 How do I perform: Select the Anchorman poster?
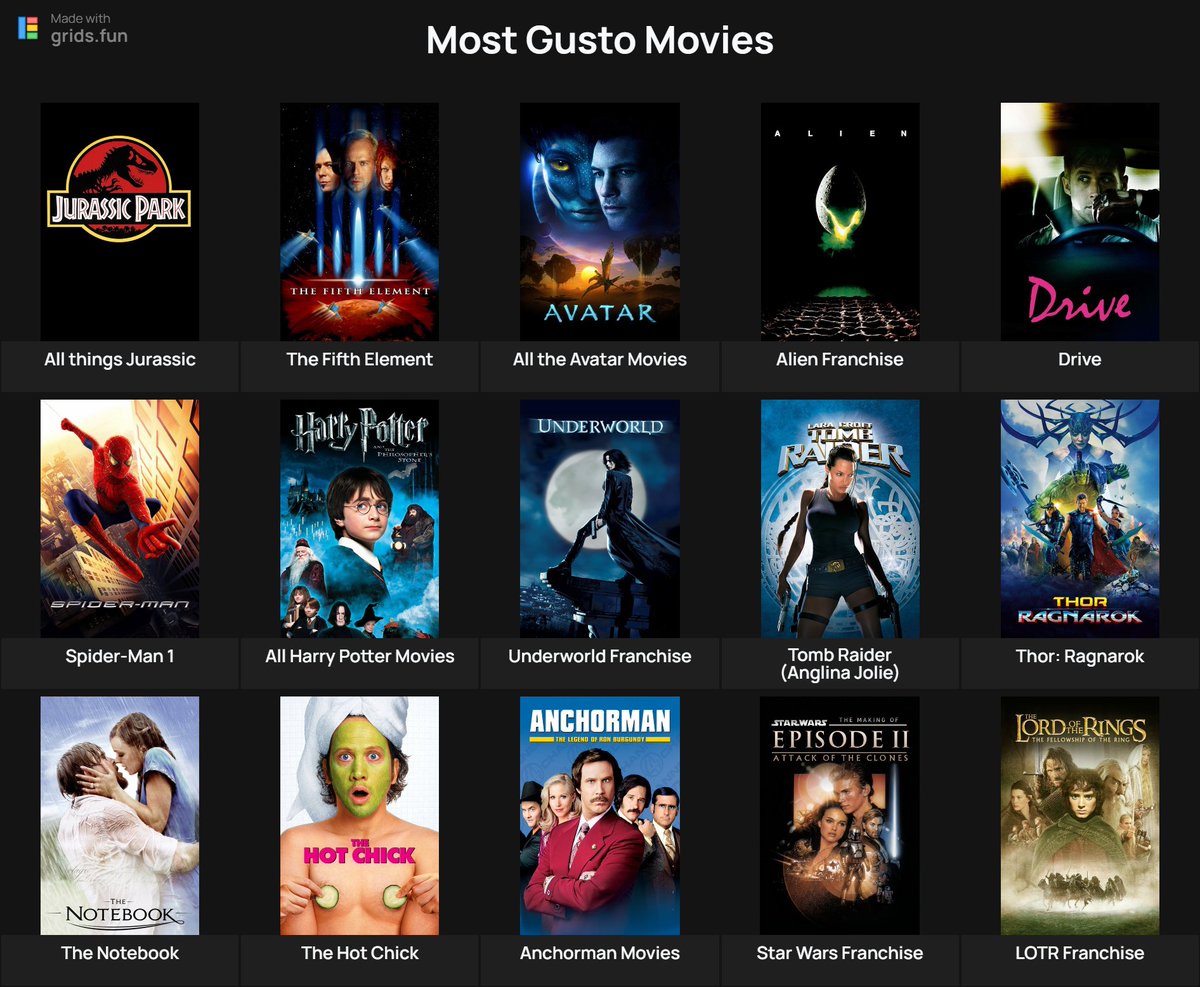[x=600, y=815]
